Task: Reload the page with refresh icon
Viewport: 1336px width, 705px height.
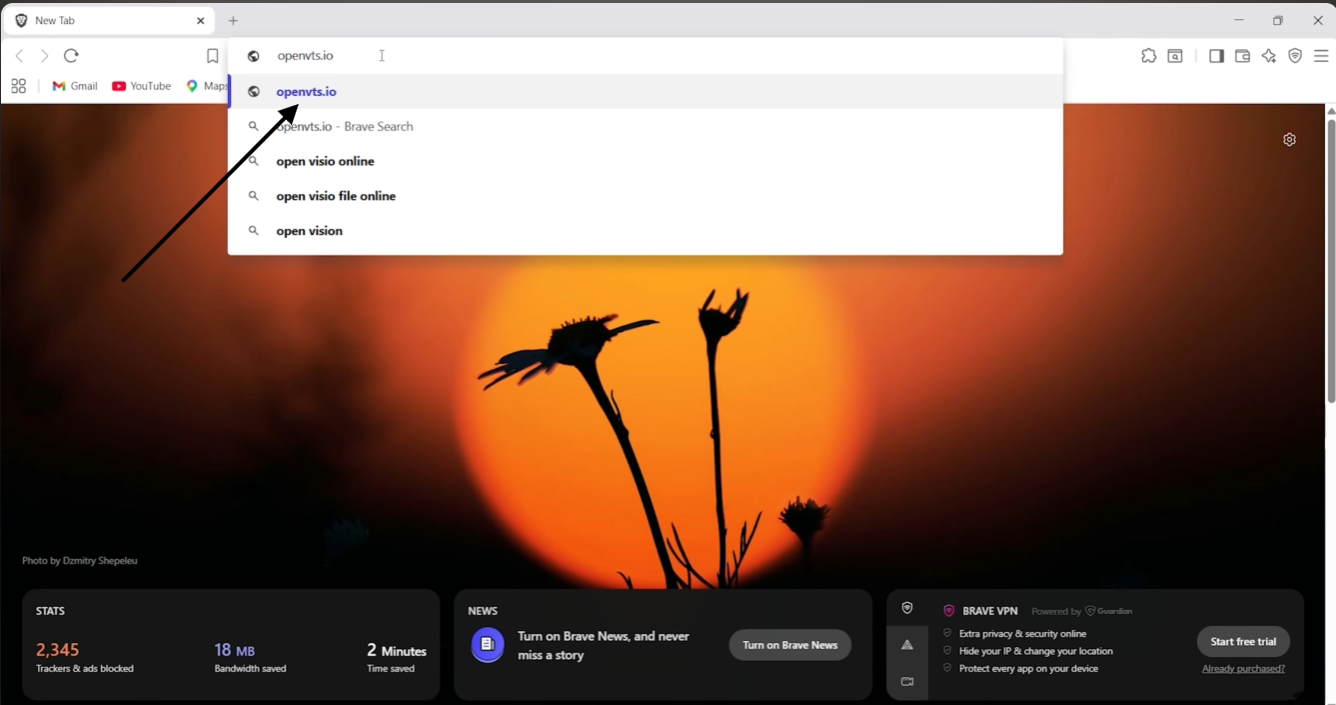Action: pos(71,56)
